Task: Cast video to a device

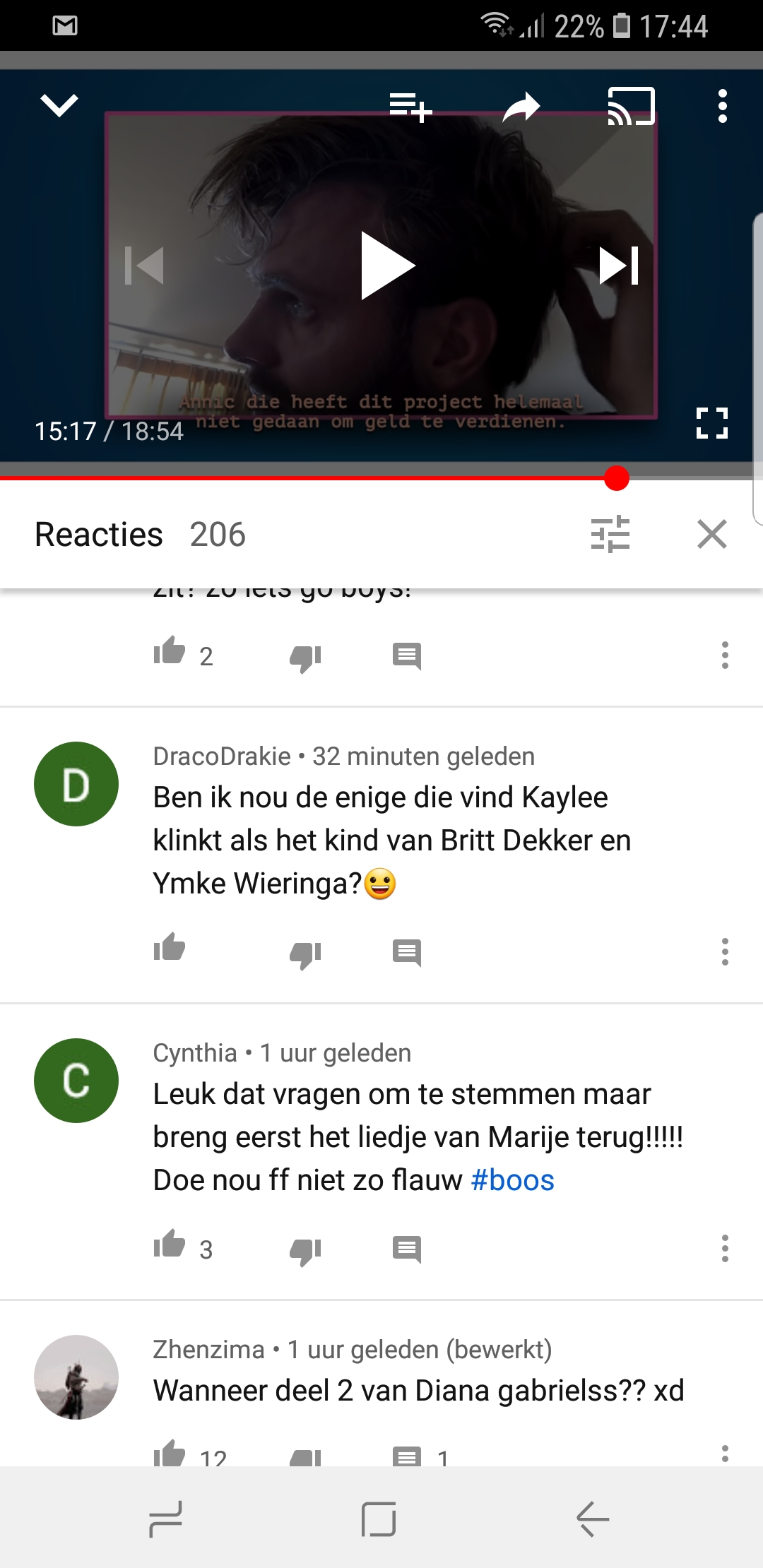Action: (632, 107)
